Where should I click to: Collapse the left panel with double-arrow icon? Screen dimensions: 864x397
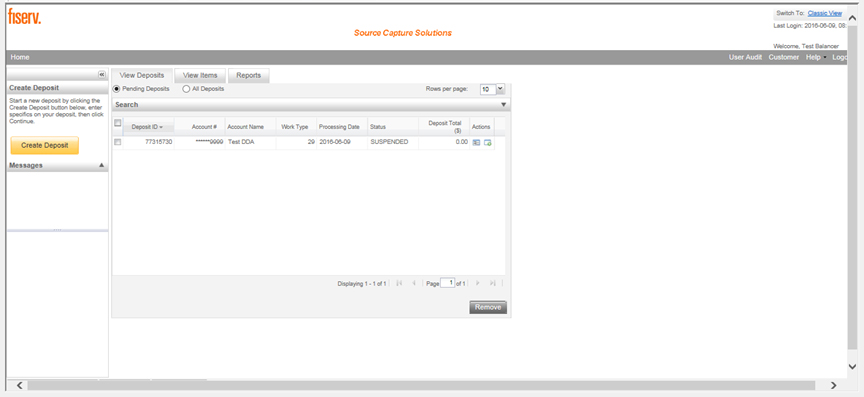(101, 74)
